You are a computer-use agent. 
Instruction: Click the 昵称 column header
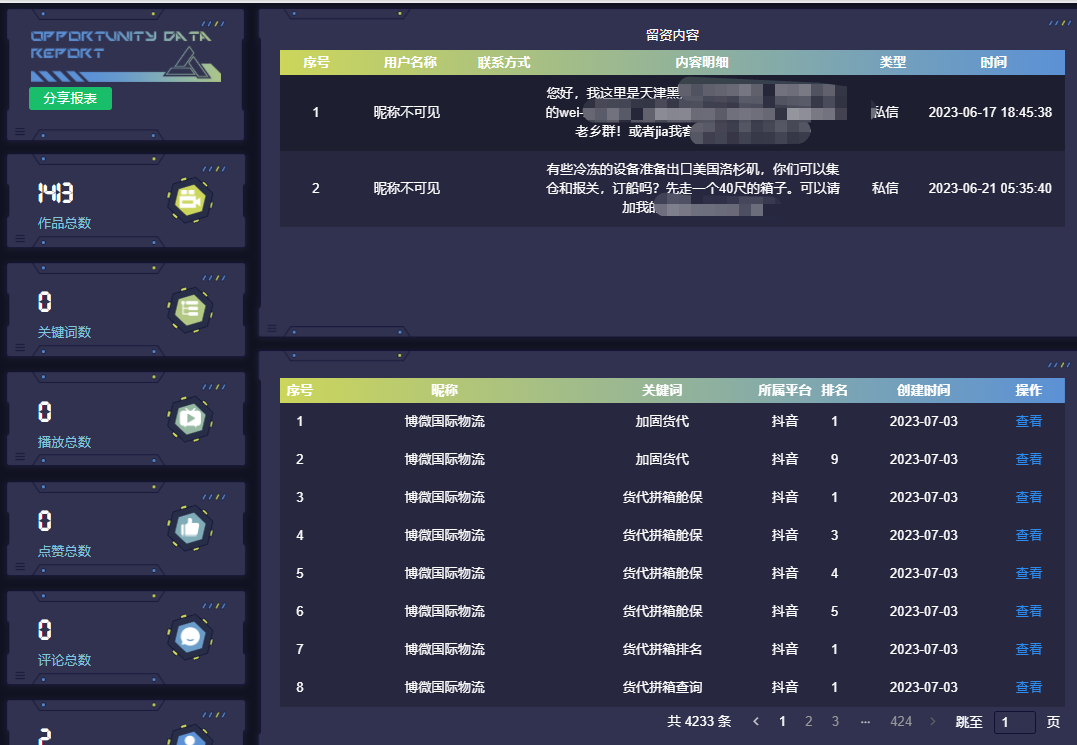tap(444, 391)
